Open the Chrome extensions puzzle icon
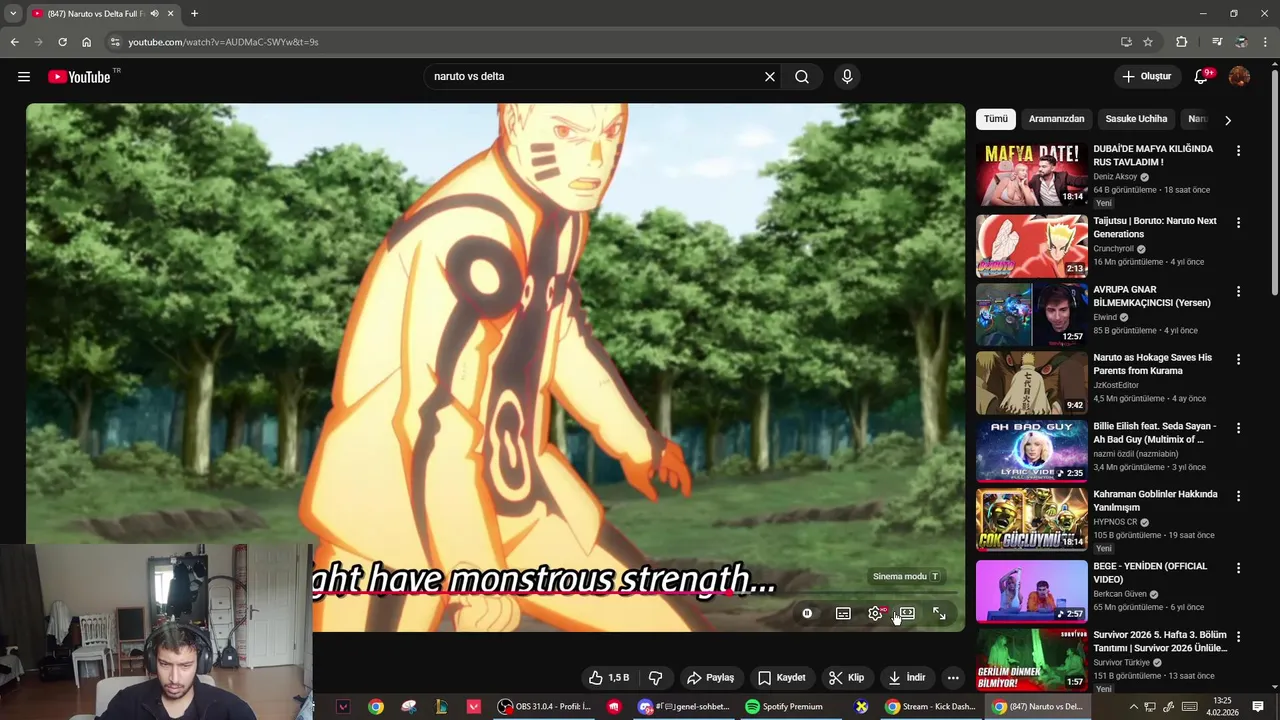The image size is (1280, 720). pyautogui.click(x=1182, y=42)
